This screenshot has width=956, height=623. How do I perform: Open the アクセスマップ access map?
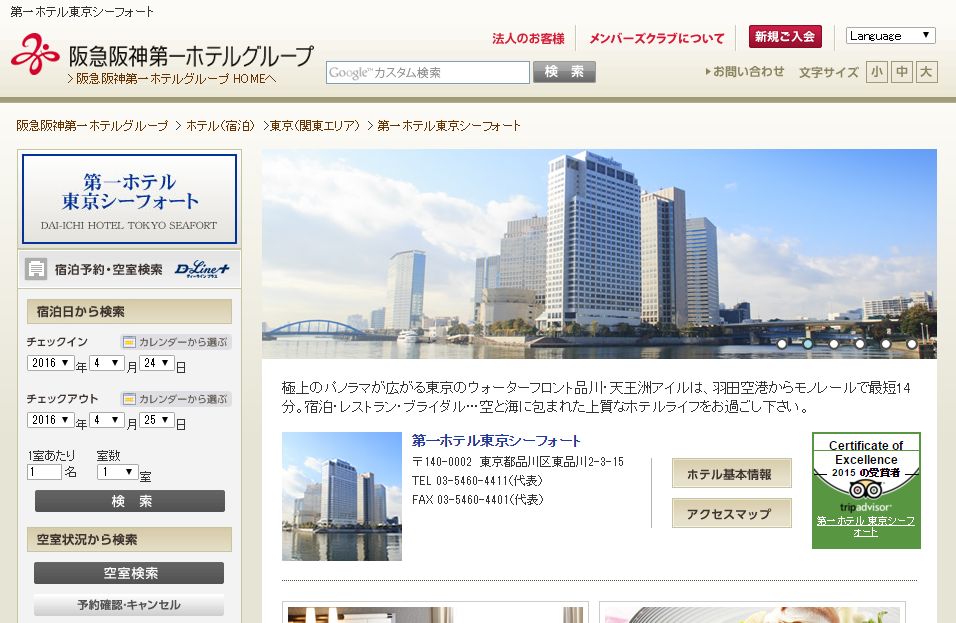[x=732, y=514]
